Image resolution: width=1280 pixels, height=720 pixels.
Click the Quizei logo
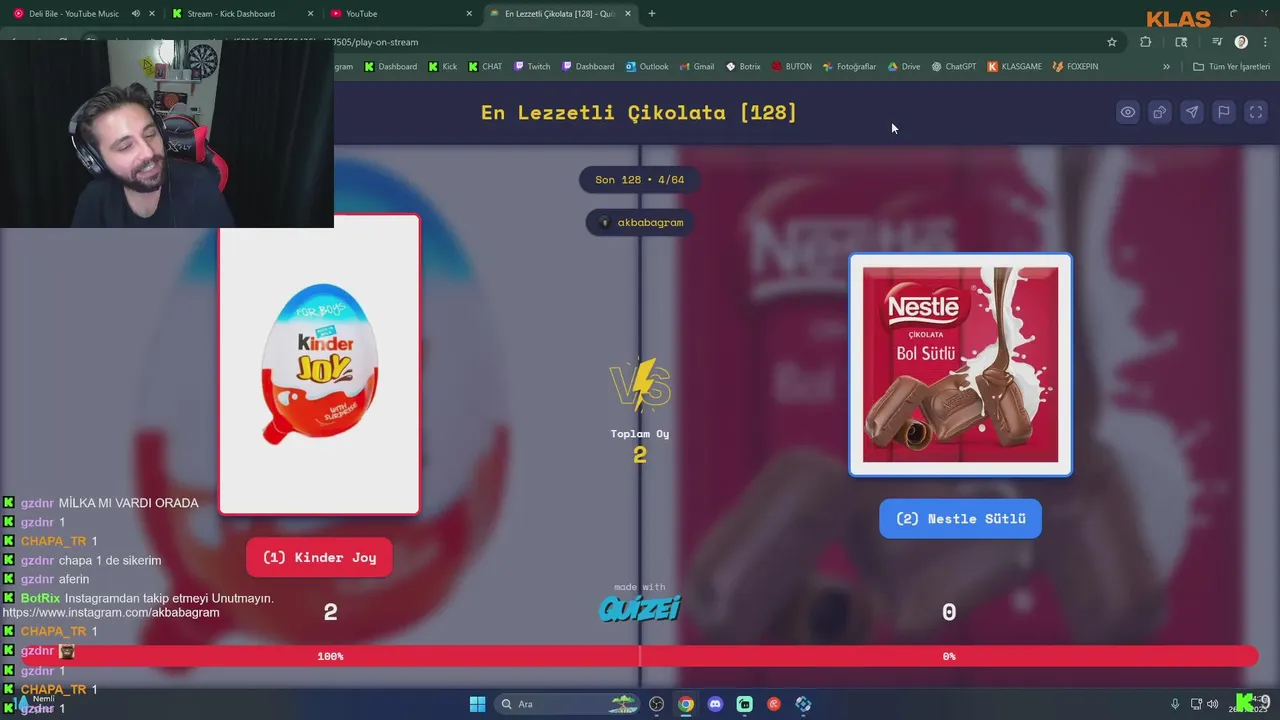(640, 607)
